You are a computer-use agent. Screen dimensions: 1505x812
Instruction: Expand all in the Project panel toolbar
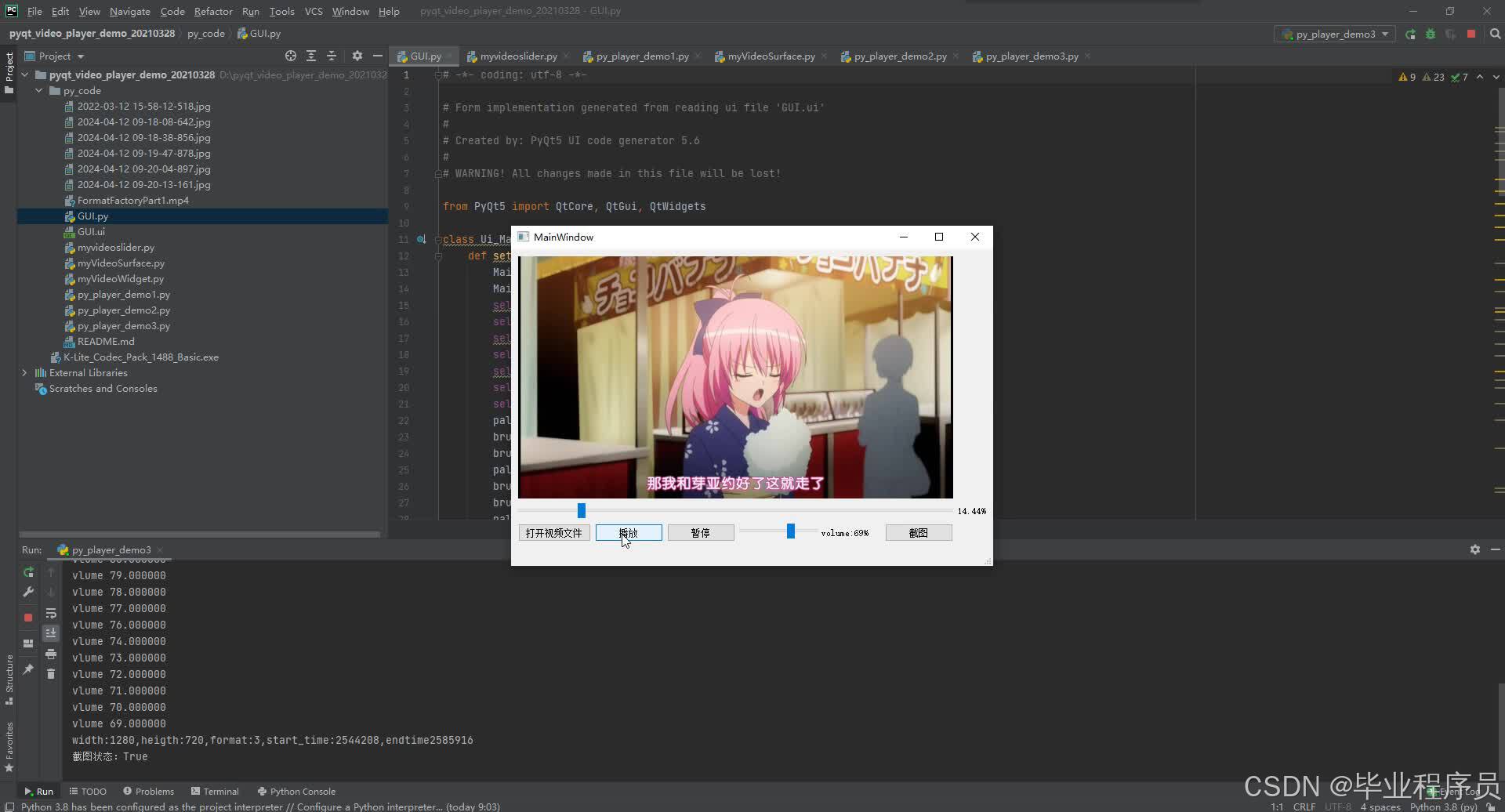311,56
